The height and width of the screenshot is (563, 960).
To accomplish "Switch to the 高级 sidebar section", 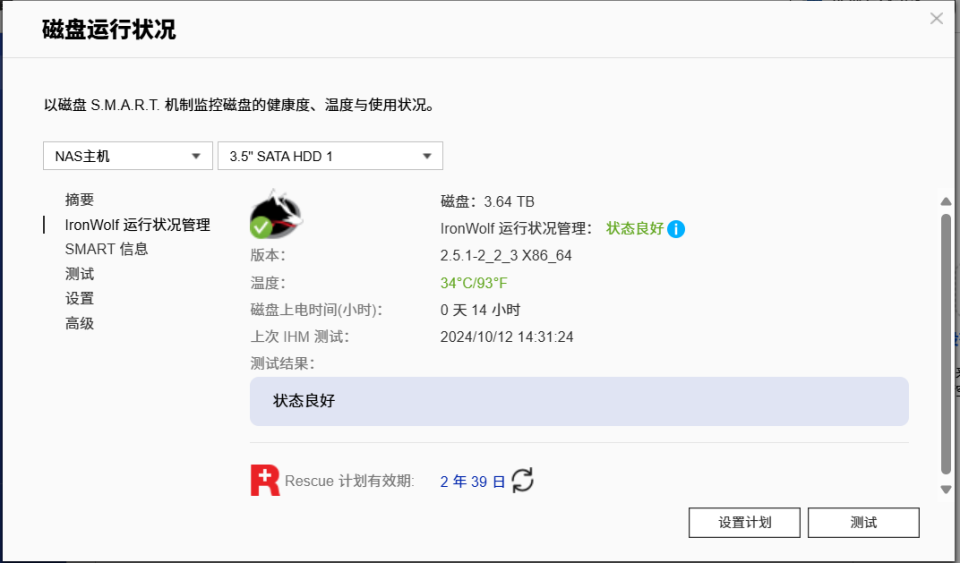I will (x=80, y=323).
